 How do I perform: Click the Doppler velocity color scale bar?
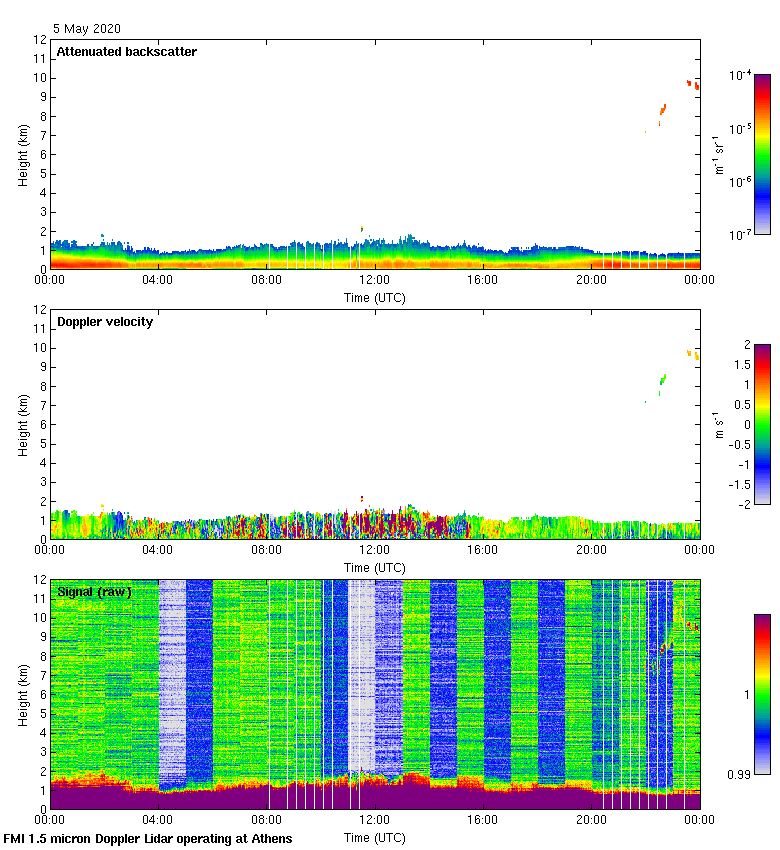[x=762, y=424]
